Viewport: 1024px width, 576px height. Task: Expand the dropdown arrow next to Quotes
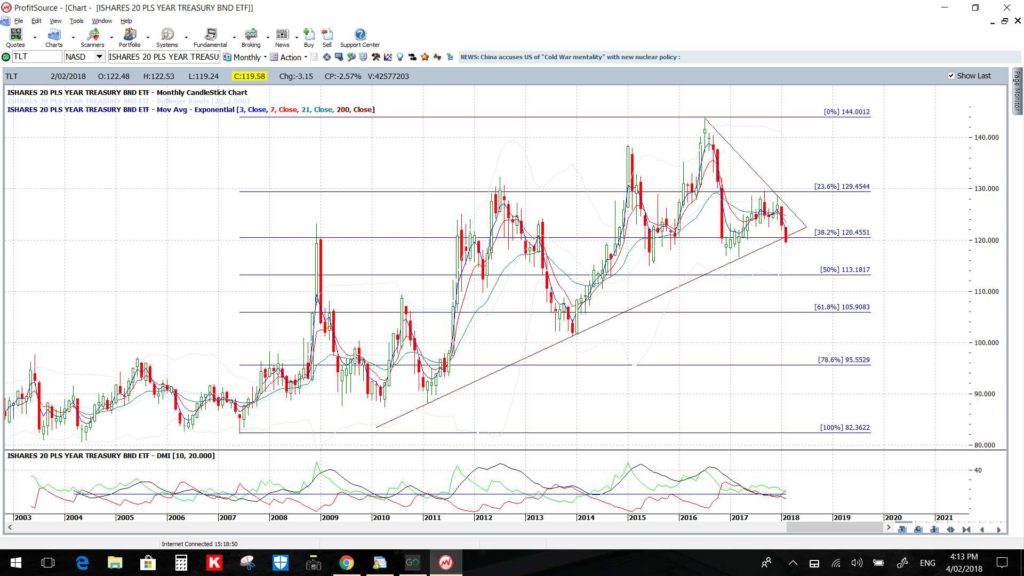coord(35,37)
